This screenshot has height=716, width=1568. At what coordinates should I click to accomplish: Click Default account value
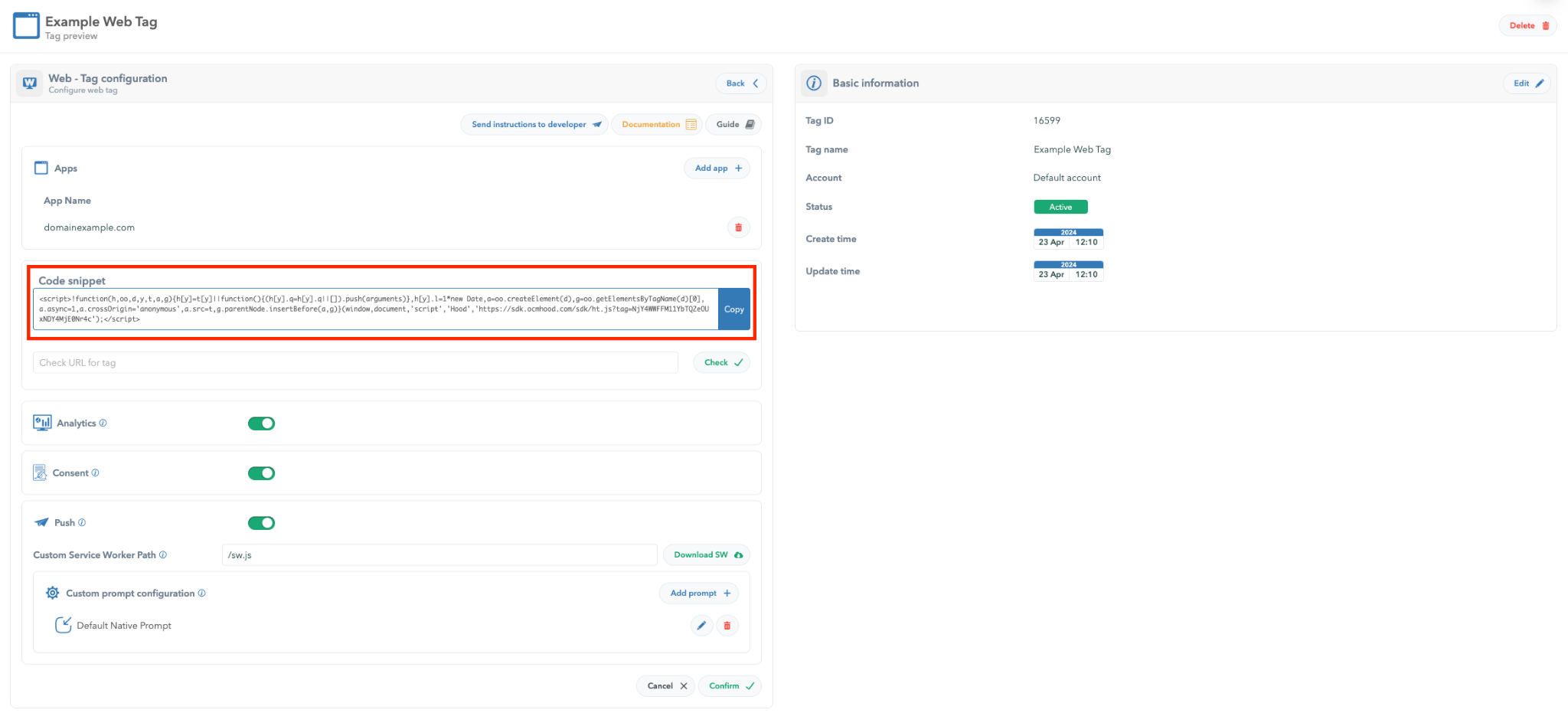point(1067,178)
